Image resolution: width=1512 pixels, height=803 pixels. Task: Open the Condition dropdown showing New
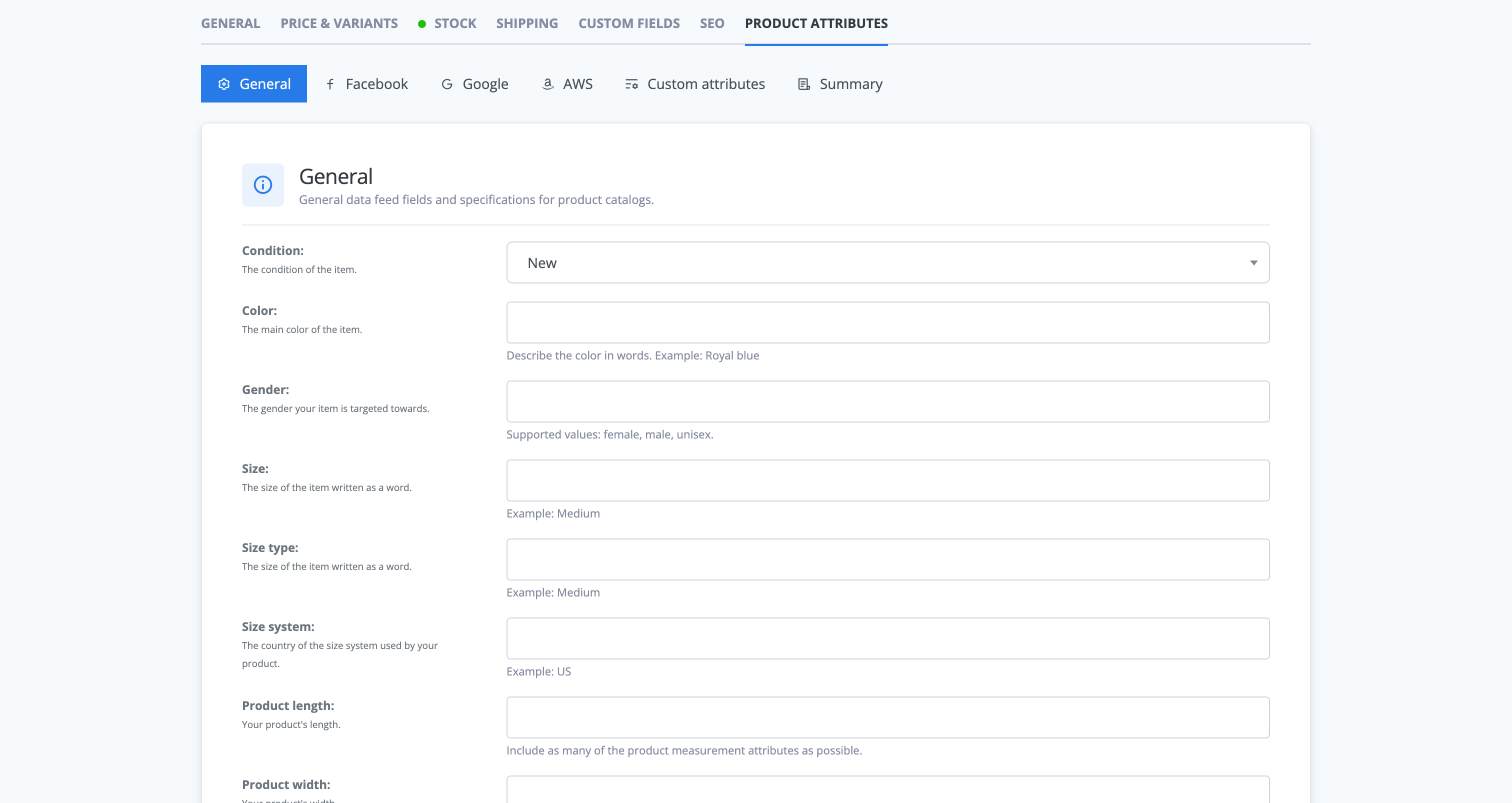[887, 262]
